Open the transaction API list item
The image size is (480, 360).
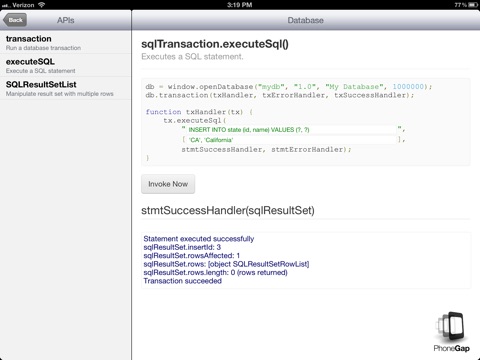pos(65,43)
